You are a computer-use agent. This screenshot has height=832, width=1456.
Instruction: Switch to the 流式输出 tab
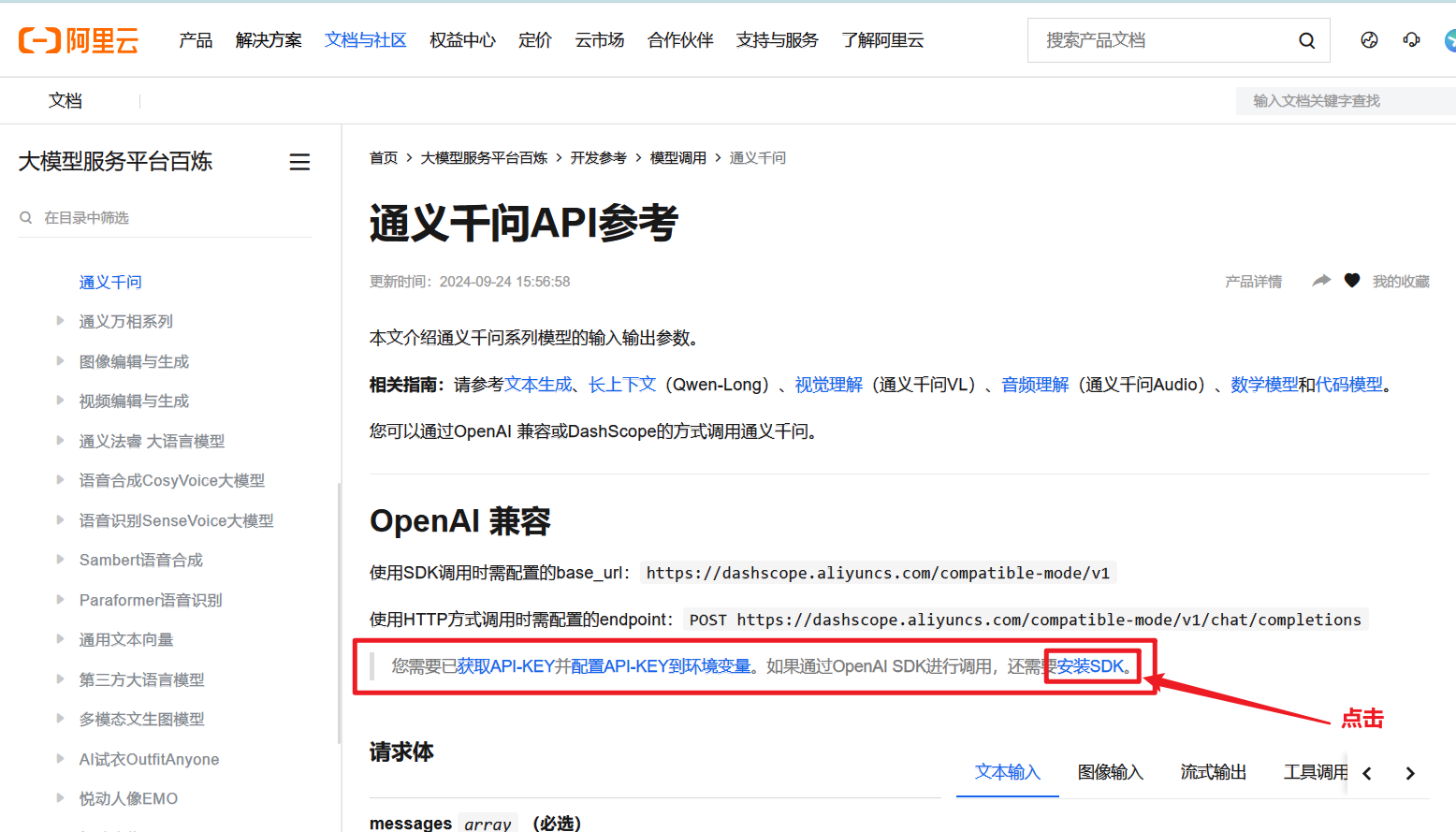point(1214,772)
